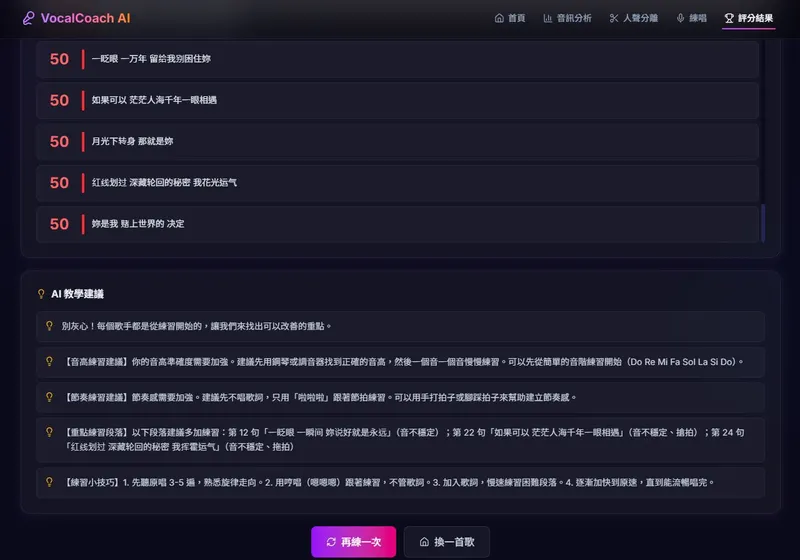Click the 節奏練習建議 tip text
800x560 pixels.
[319, 397]
